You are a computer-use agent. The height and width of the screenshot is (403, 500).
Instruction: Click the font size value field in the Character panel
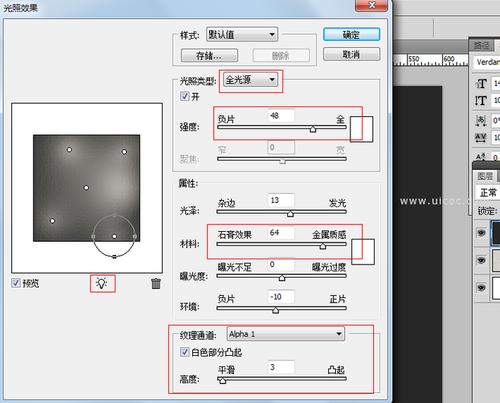pos(496,83)
